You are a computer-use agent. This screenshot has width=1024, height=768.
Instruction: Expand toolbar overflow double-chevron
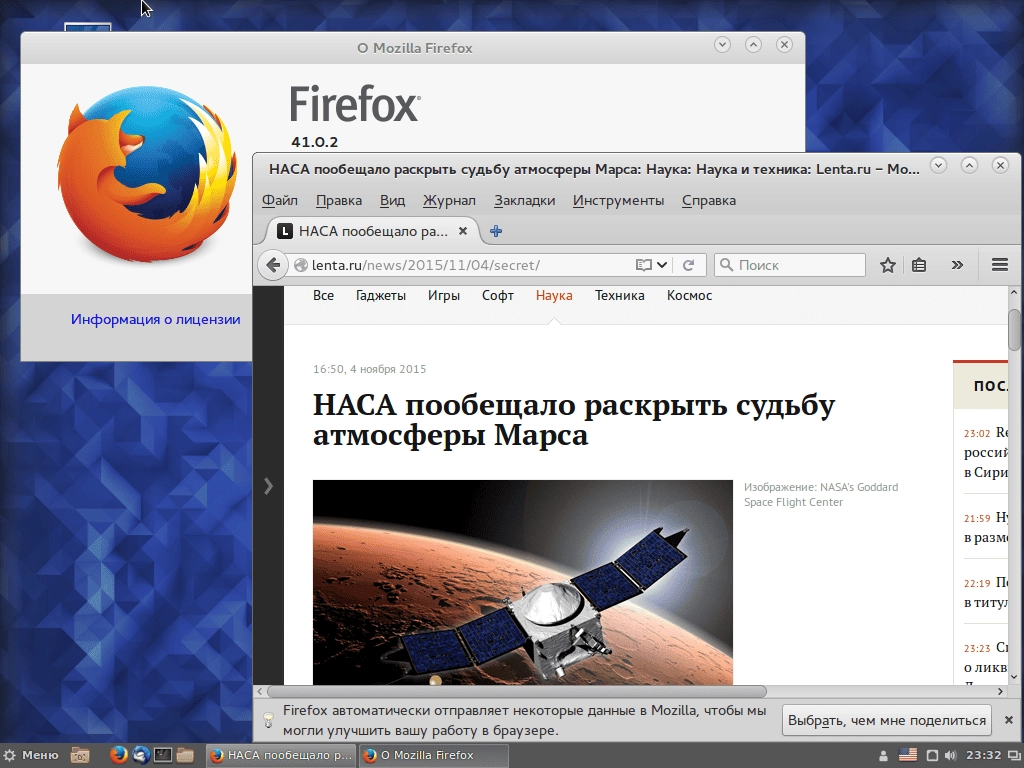957,264
